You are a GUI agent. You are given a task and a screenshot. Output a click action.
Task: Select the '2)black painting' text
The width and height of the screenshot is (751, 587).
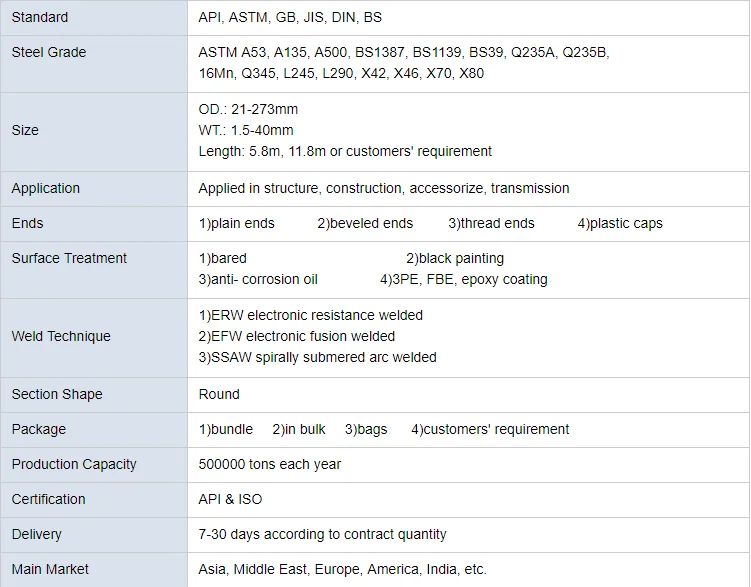point(455,258)
